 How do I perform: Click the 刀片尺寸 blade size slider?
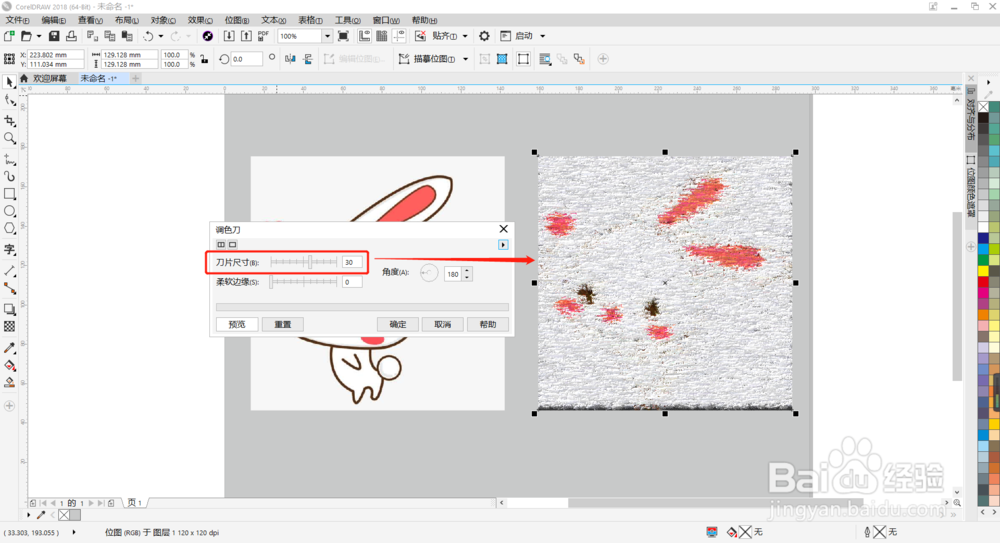click(304, 262)
